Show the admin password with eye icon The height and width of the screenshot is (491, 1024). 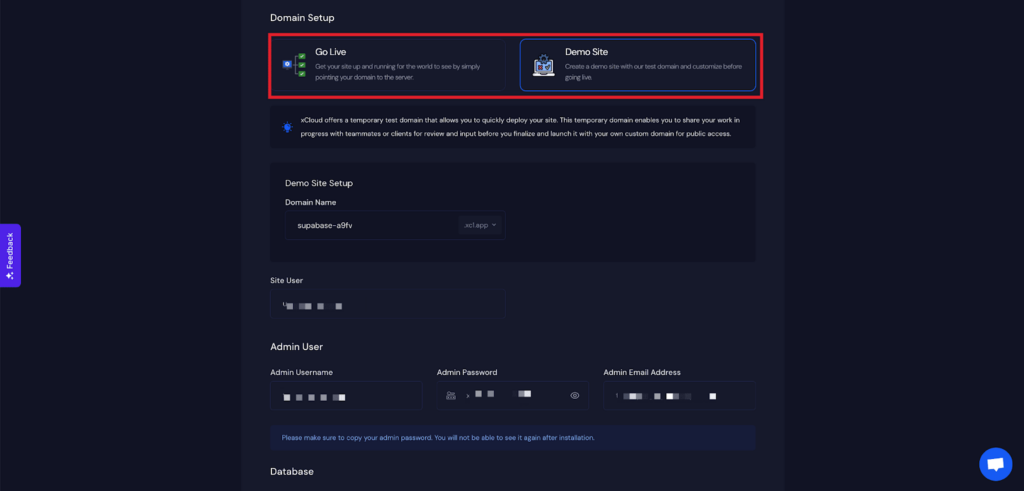tap(575, 396)
